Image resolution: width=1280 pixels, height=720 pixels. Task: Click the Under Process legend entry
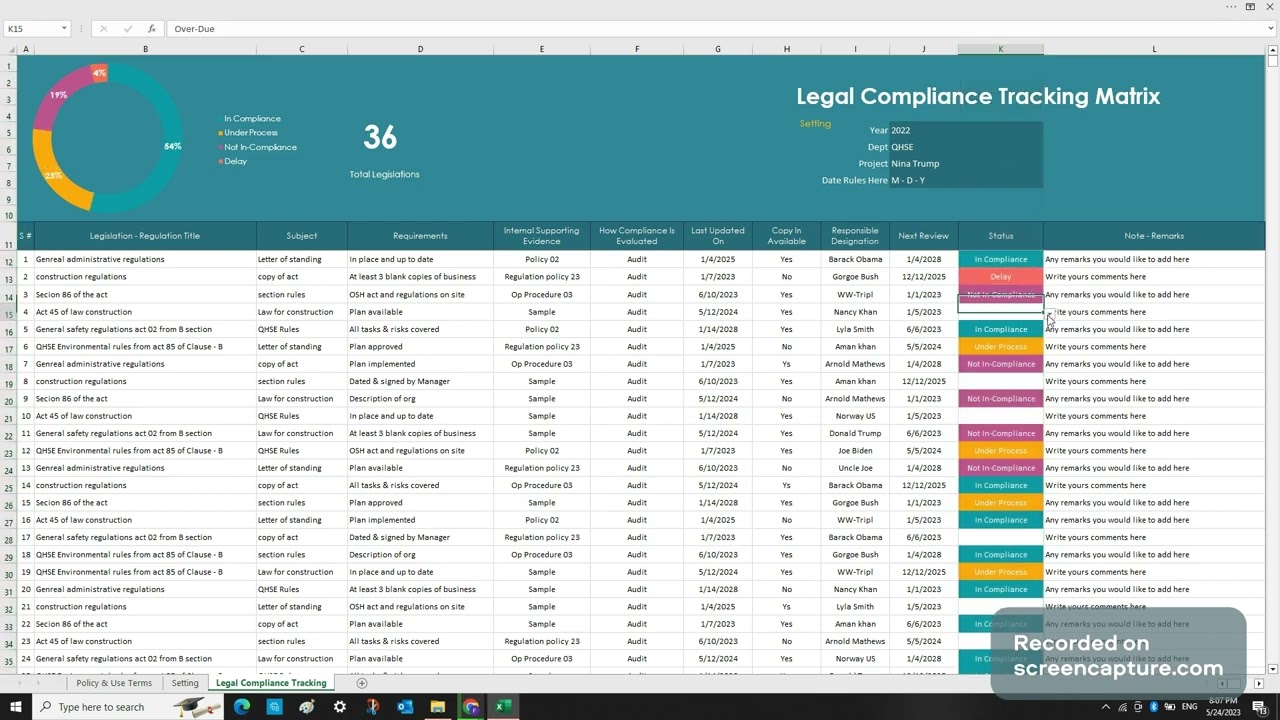(x=248, y=133)
